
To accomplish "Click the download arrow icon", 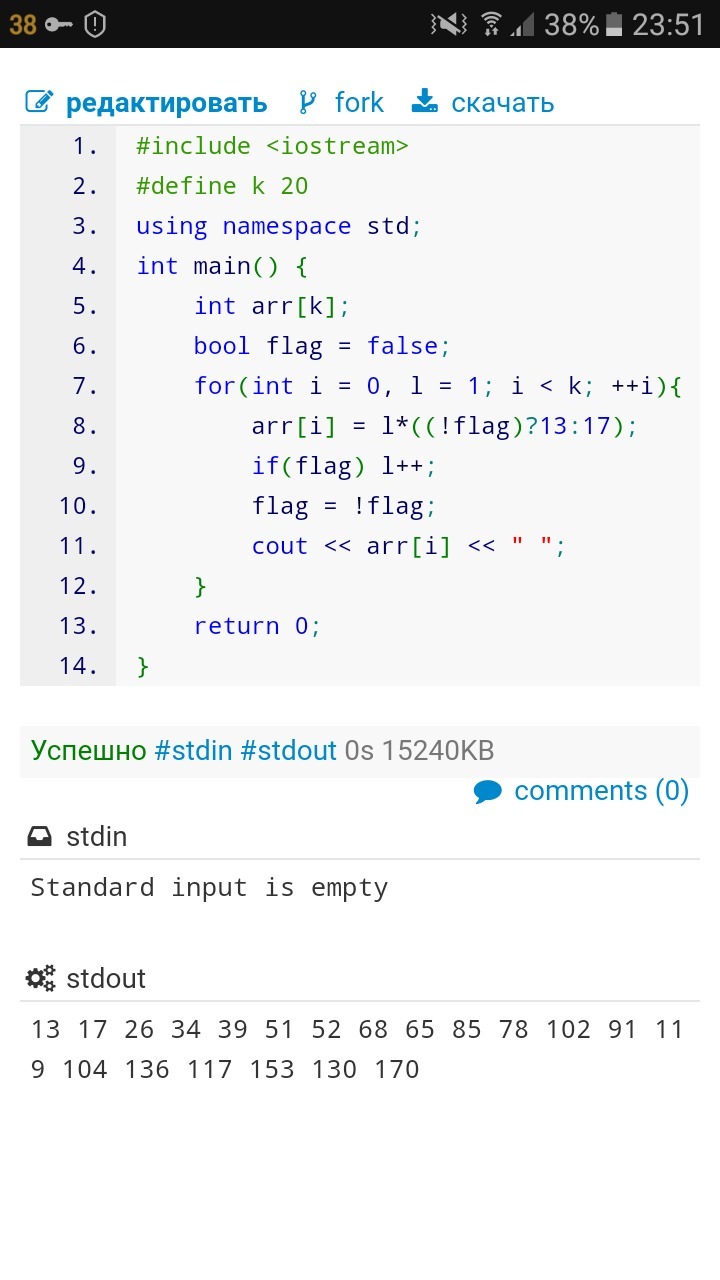I will pos(425,101).
